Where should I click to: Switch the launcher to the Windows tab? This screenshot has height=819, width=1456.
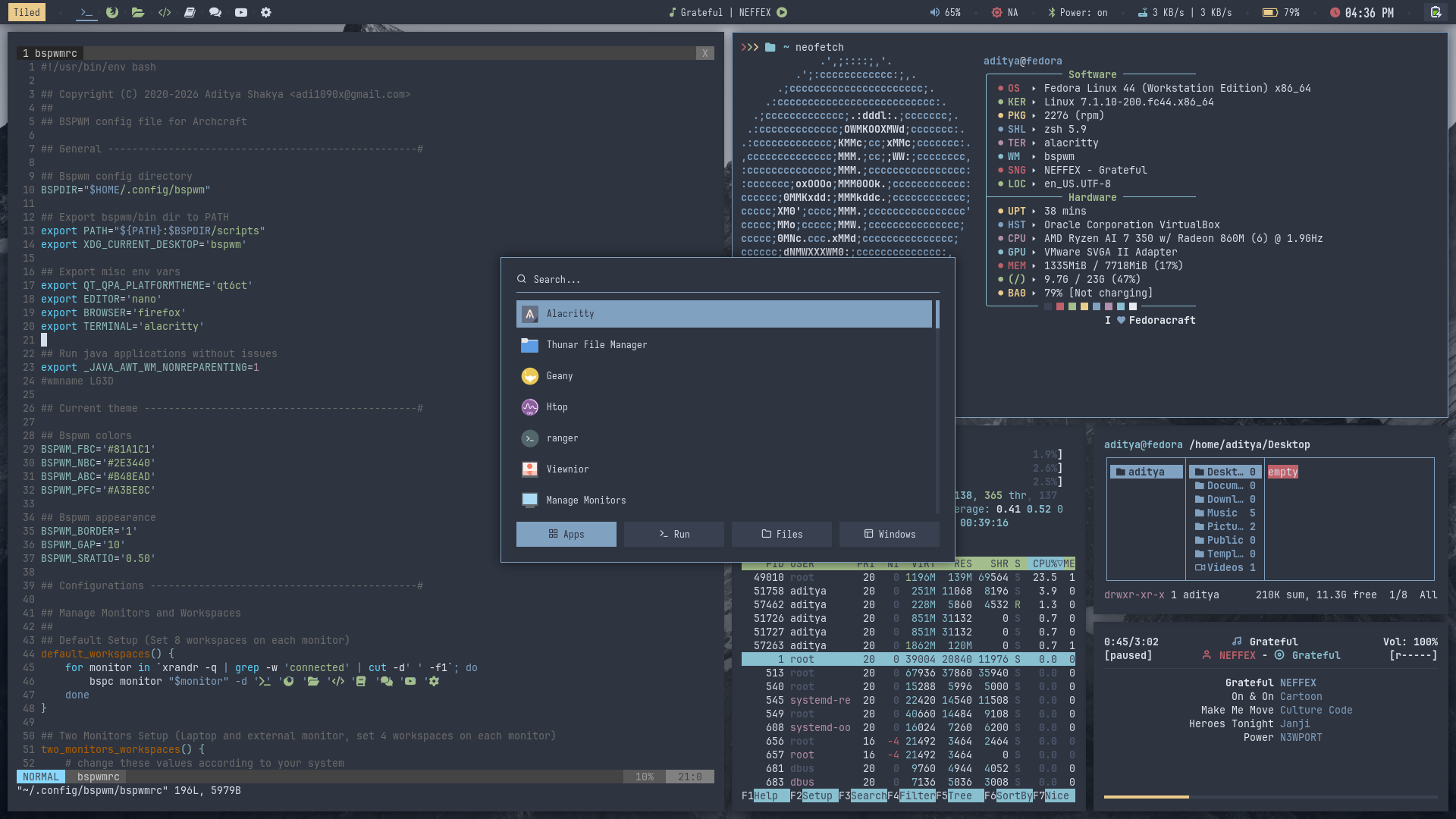[890, 534]
